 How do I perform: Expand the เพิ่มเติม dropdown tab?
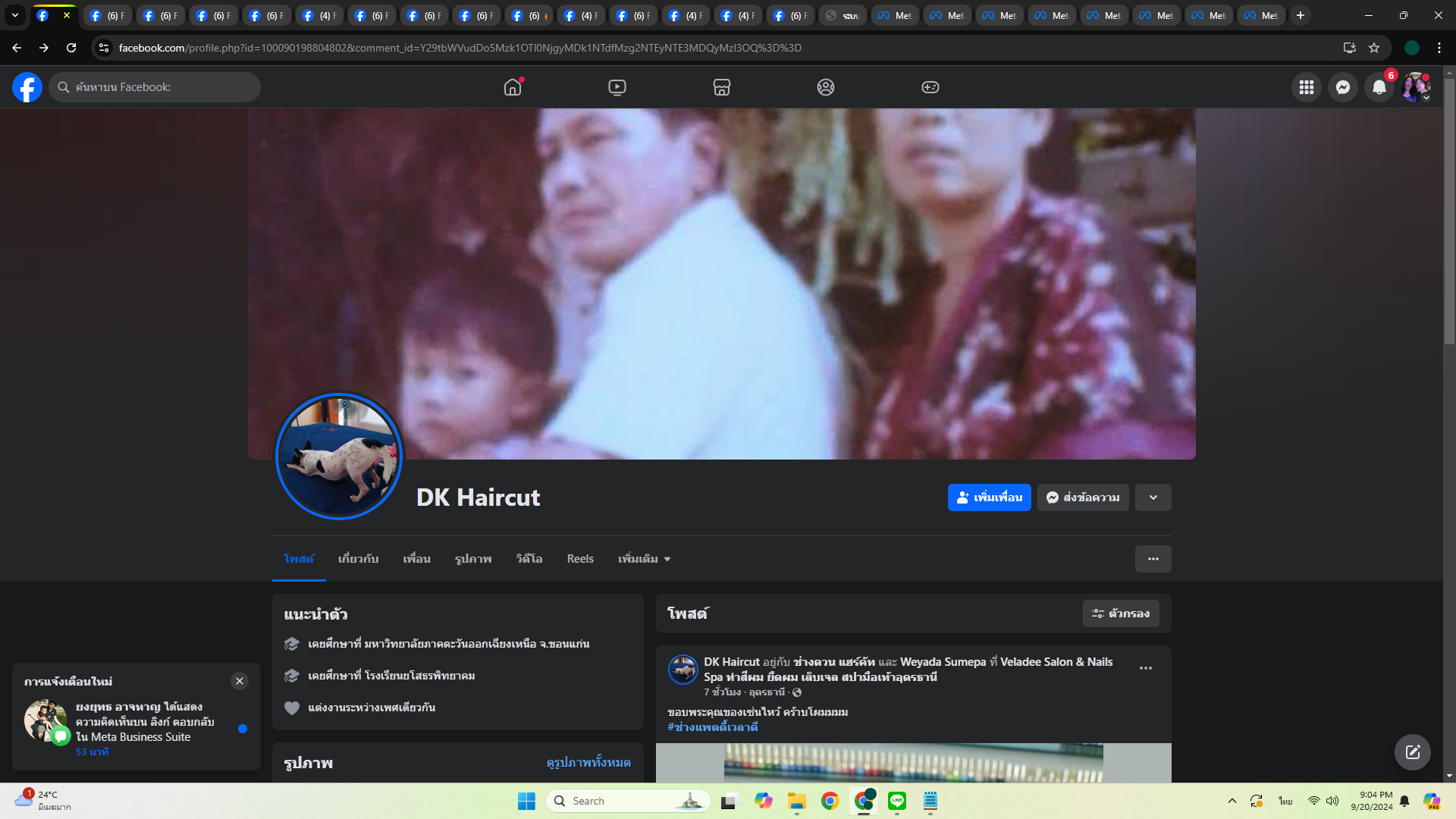[x=644, y=559]
